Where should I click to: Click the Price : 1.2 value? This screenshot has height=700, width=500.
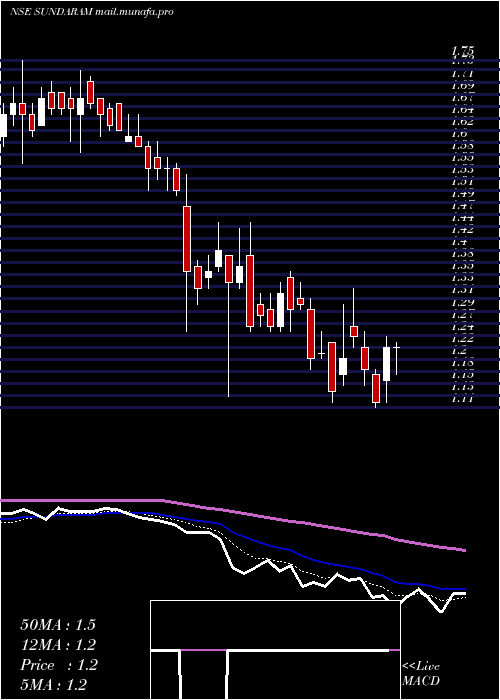[58, 665]
